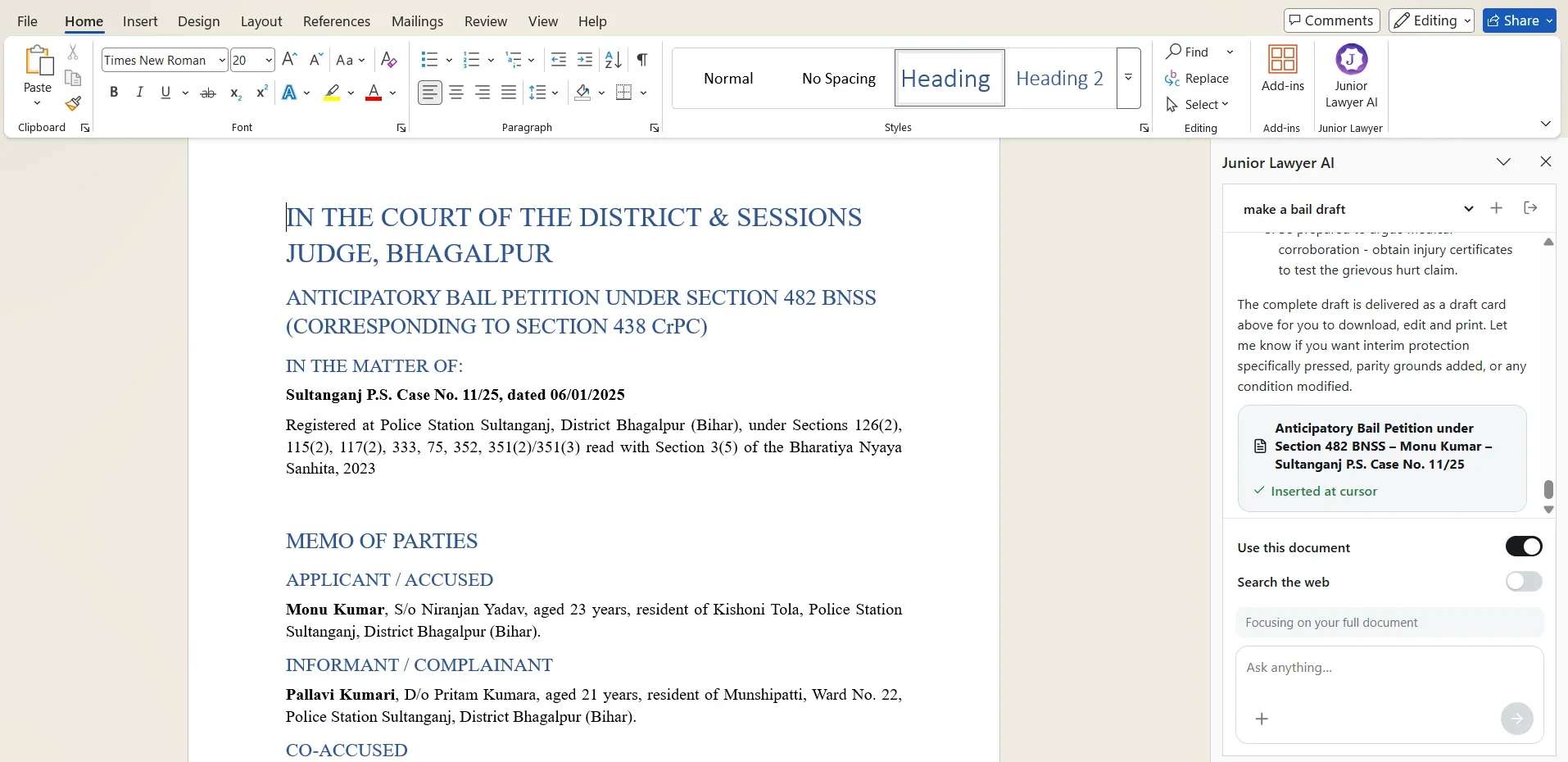Switch to the Review tab
Viewport: 1568px width, 762px height.
pyautogui.click(x=486, y=21)
